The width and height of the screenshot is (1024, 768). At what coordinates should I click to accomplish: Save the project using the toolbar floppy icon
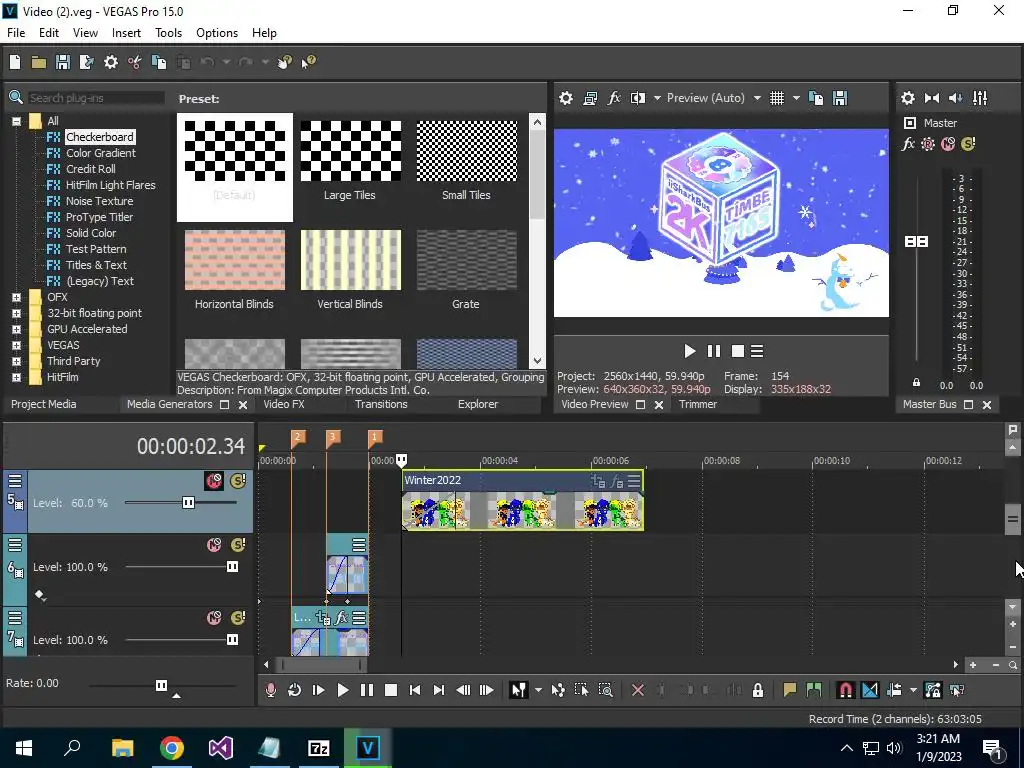point(63,62)
